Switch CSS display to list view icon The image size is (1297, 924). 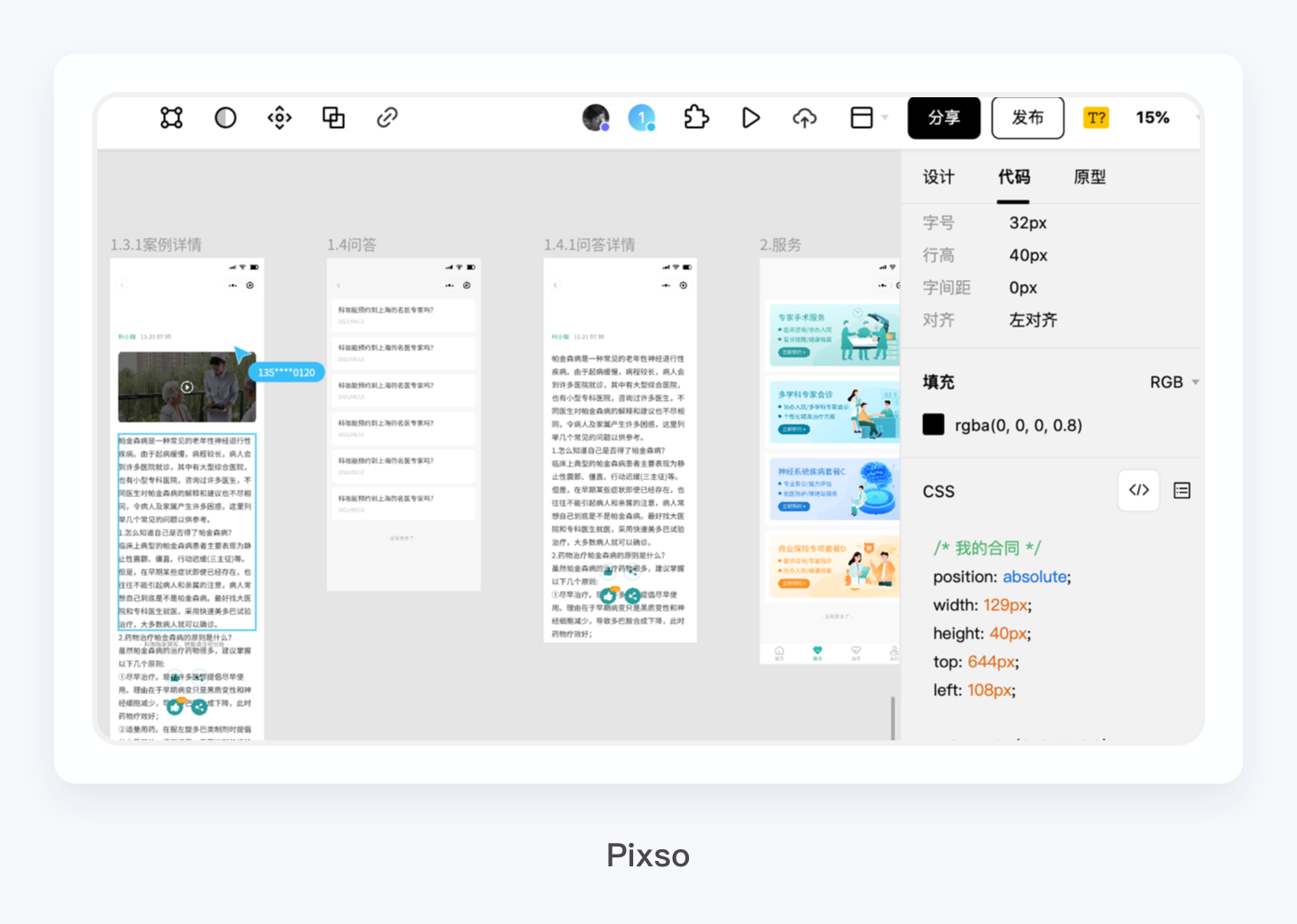(x=1182, y=490)
